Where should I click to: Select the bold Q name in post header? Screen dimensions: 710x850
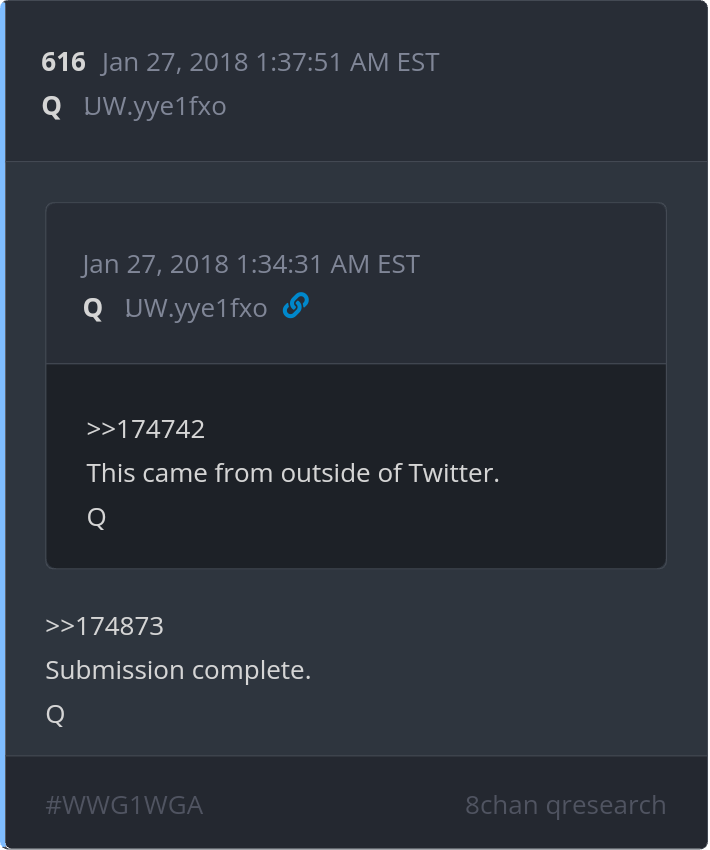pos(51,106)
